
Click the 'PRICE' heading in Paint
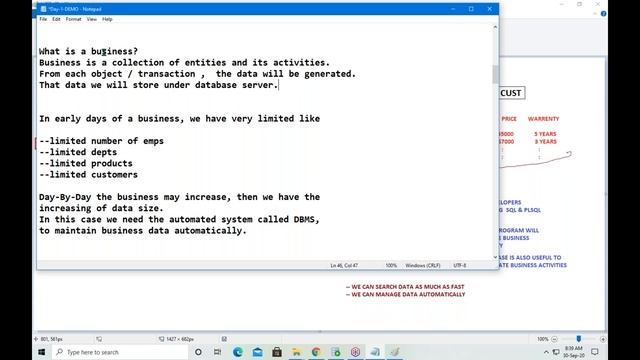coord(509,119)
